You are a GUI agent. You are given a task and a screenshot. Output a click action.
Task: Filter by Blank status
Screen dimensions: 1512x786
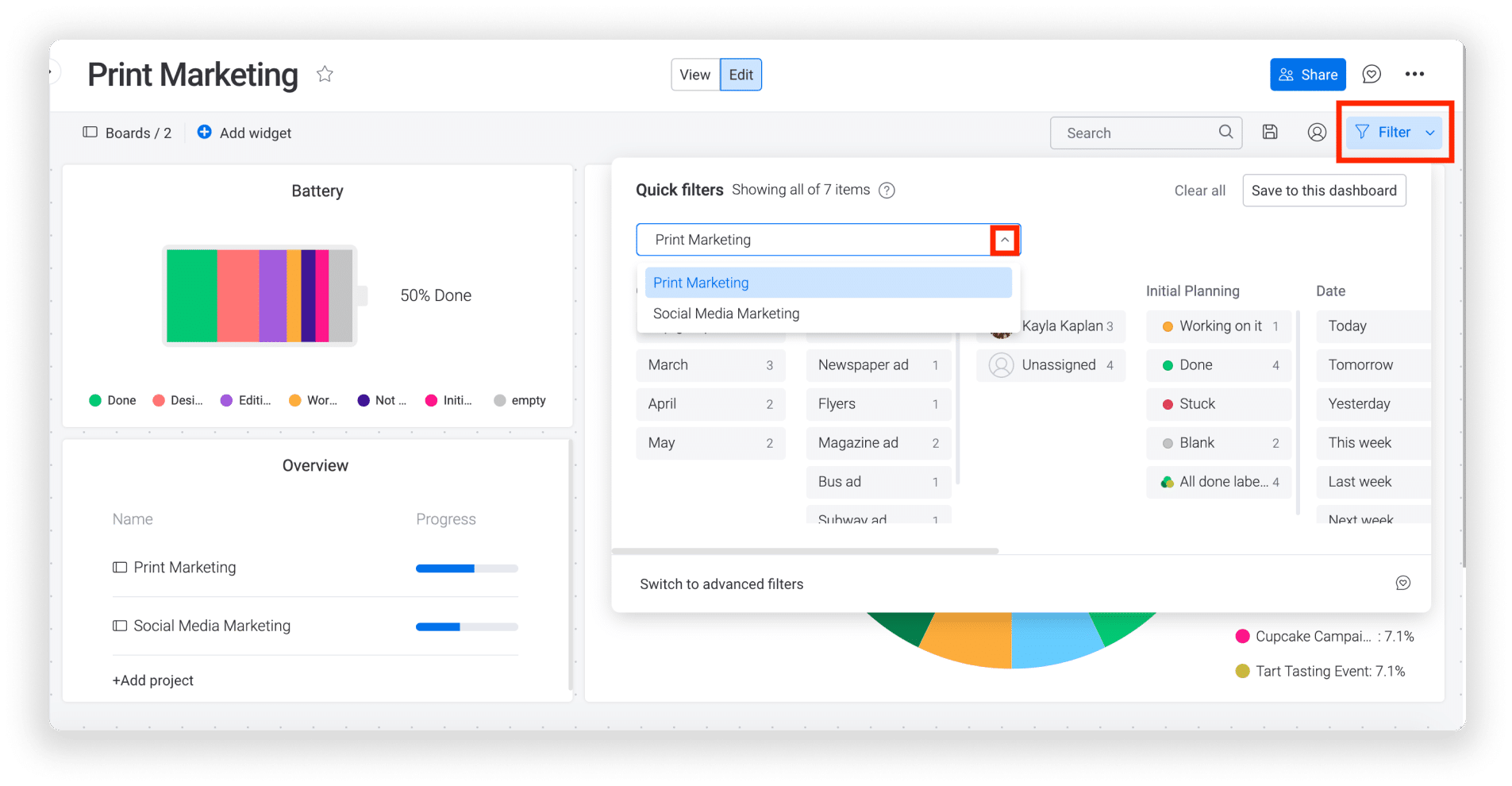(1219, 443)
